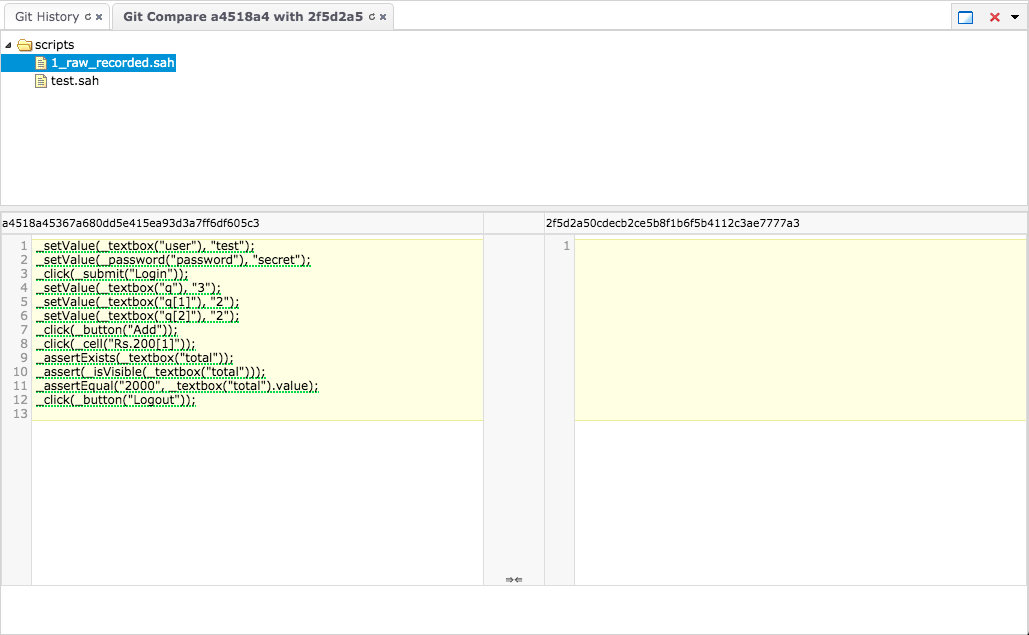Viewport: 1029px width, 635px height.
Task: Switch to the Git Compare tab
Action: [x=242, y=17]
